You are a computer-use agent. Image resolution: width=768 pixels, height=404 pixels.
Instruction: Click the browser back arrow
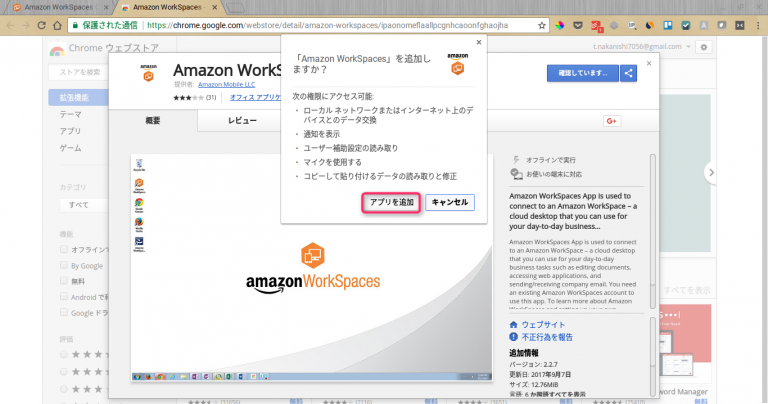coord(10,25)
